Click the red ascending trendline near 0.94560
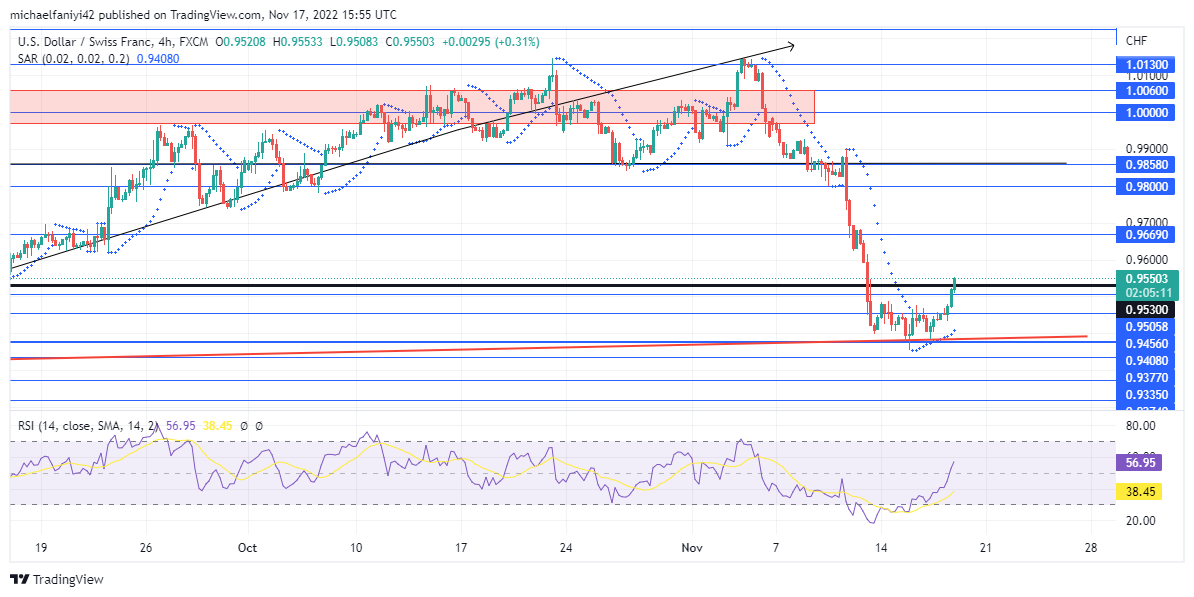 point(548,346)
